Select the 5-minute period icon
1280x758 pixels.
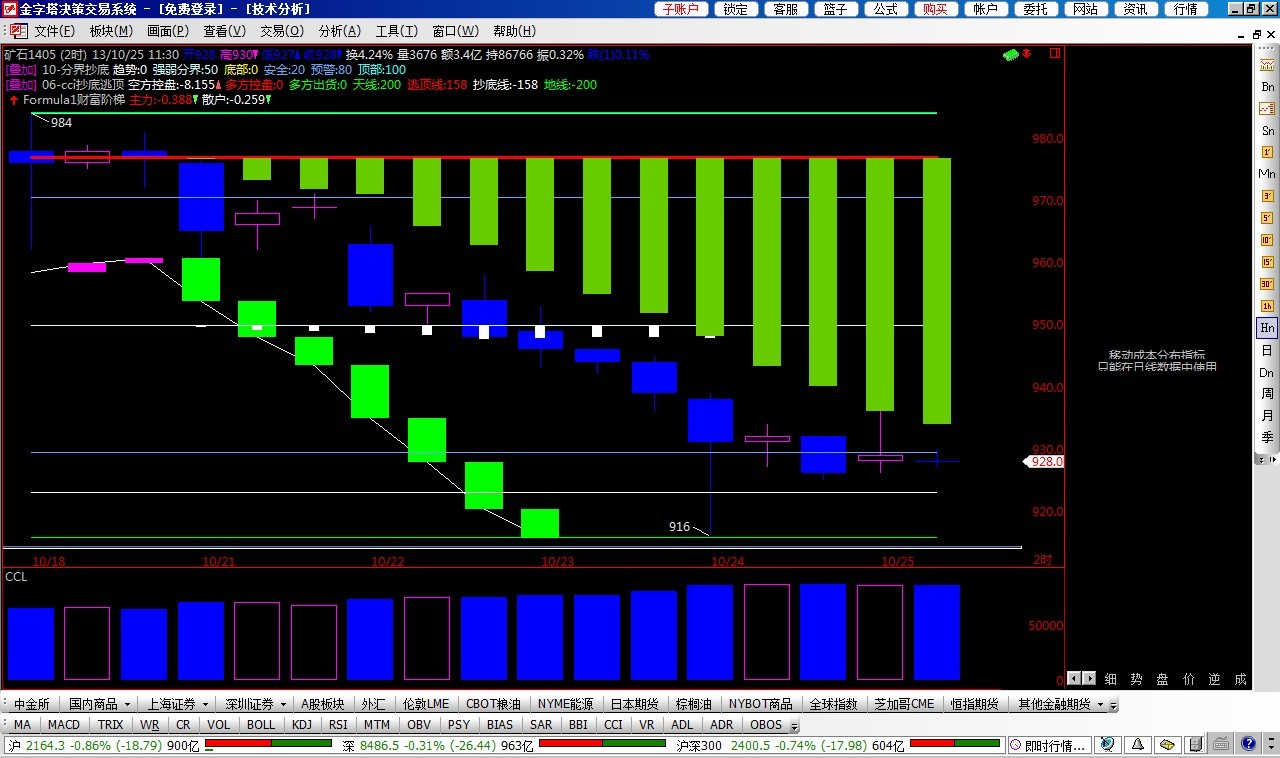pos(1267,218)
